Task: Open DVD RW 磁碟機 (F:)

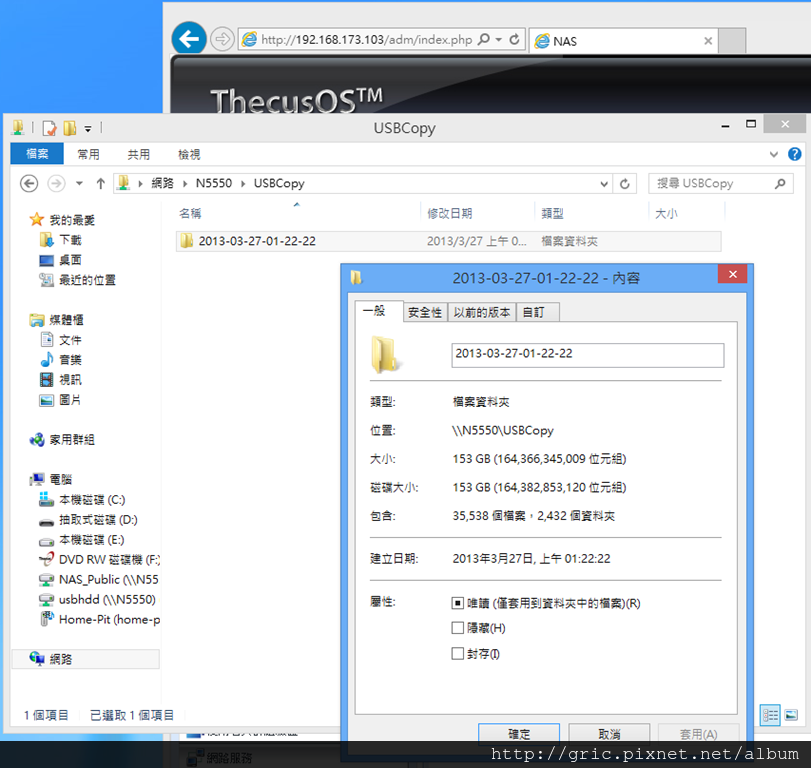Action: (x=109, y=560)
